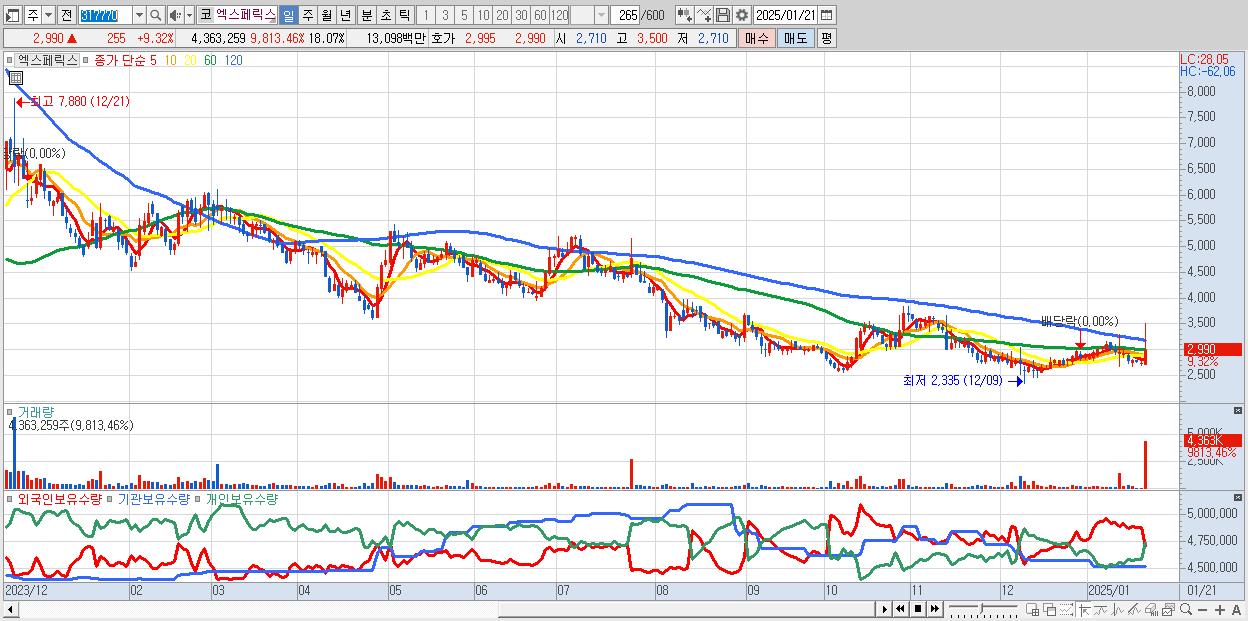Click the 주 market type selector
1248x621 pixels.
click(x=33, y=15)
